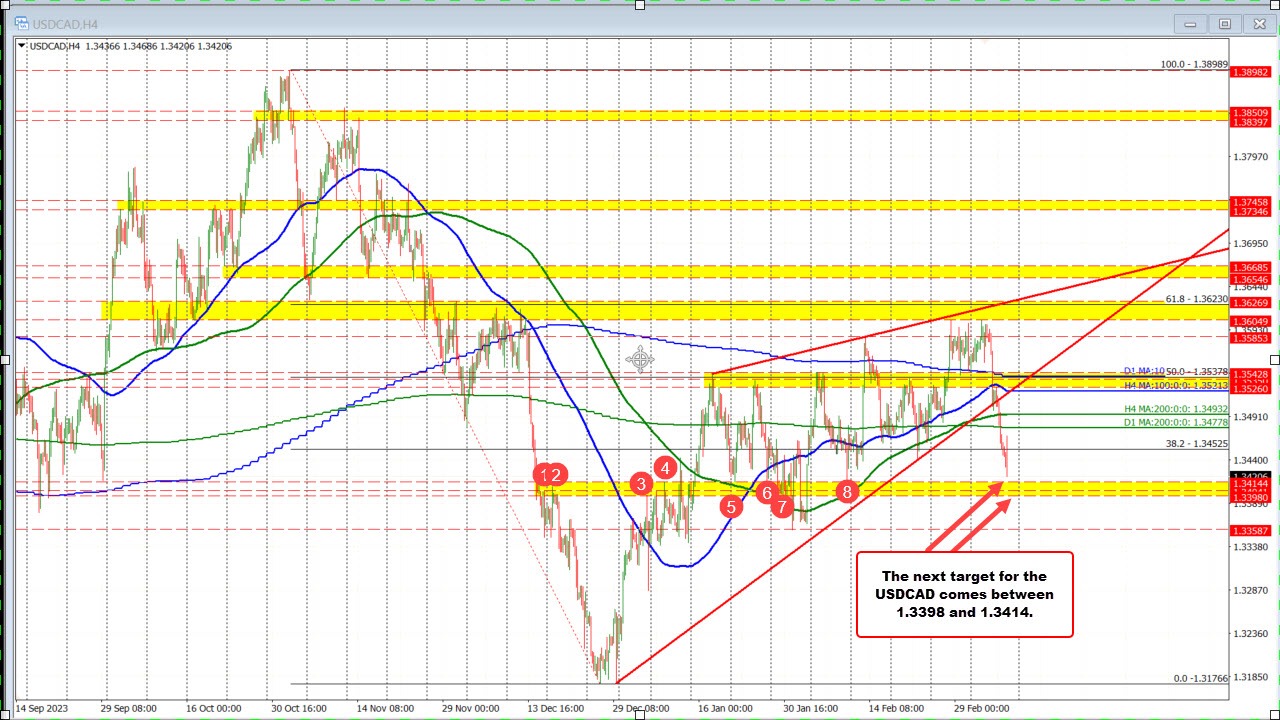Image resolution: width=1280 pixels, height=720 pixels.
Task: Click the H4 MA:200:0:0: 1.34932 label
Action: point(1176,408)
